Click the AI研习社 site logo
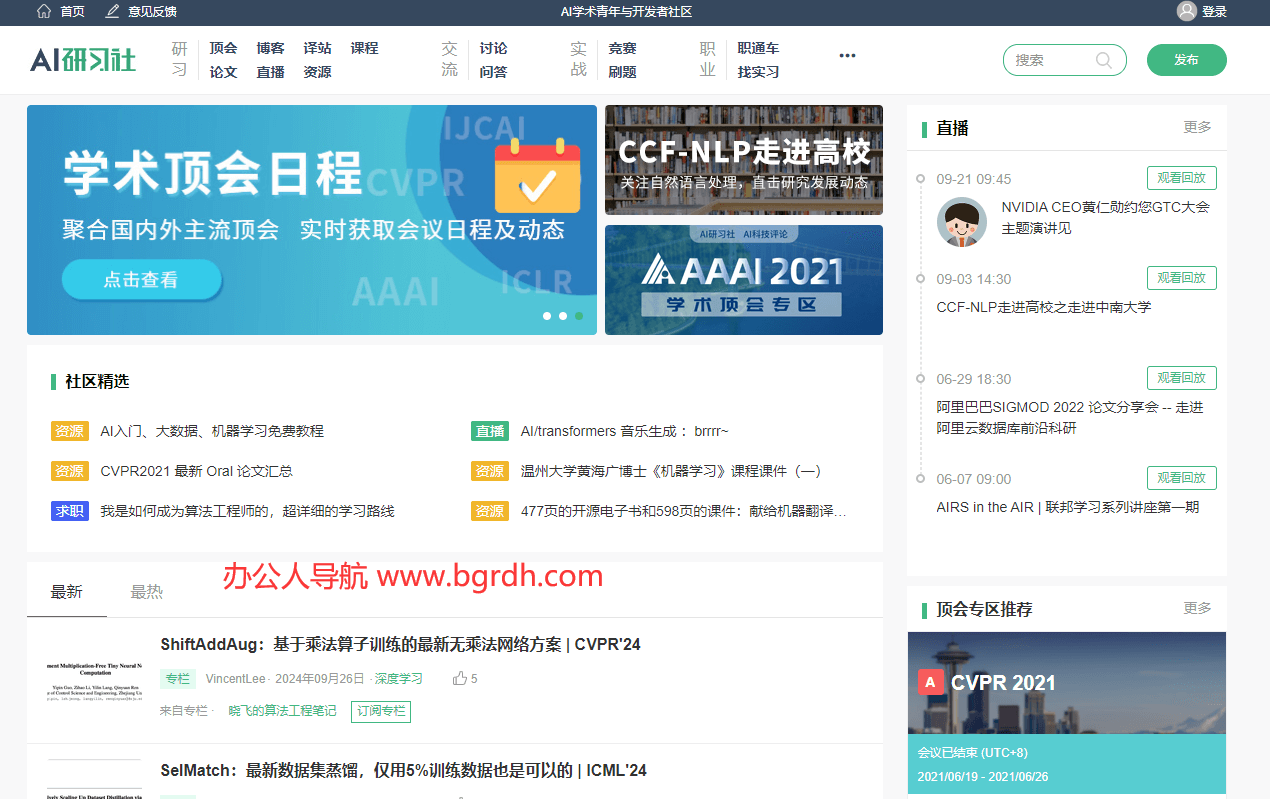The image size is (1270, 799). [83, 59]
